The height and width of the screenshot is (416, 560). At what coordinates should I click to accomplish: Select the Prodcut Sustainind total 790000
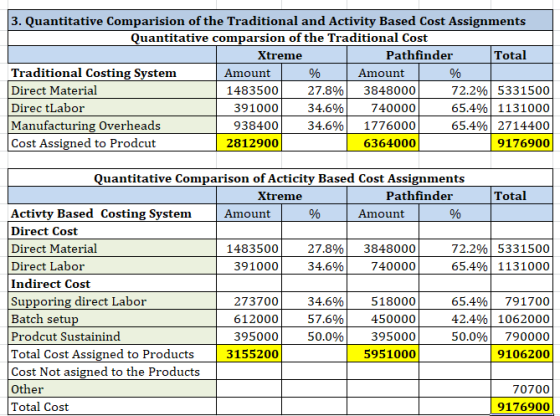pyautogui.click(x=522, y=336)
